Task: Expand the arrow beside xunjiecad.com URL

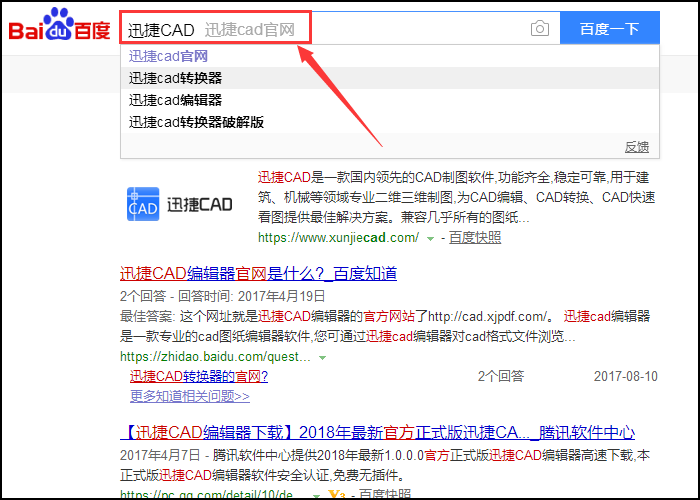Action: click(x=430, y=239)
